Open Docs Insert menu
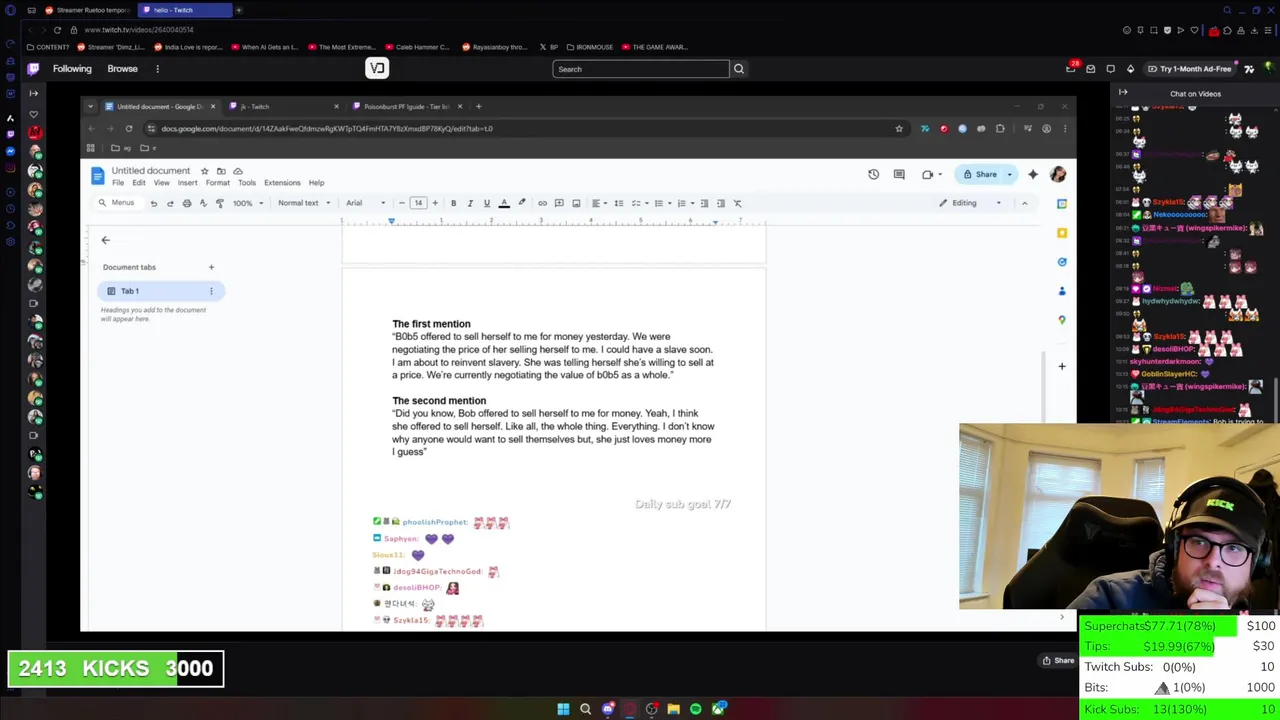Image resolution: width=1280 pixels, height=720 pixels. 187,183
